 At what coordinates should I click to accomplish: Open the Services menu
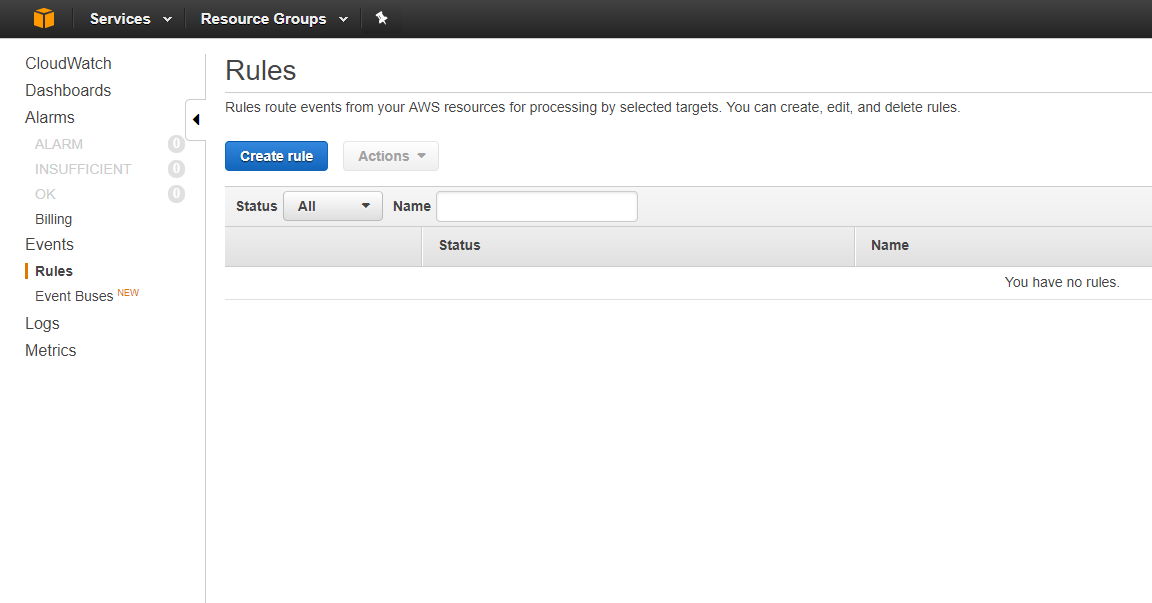tap(130, 19)
